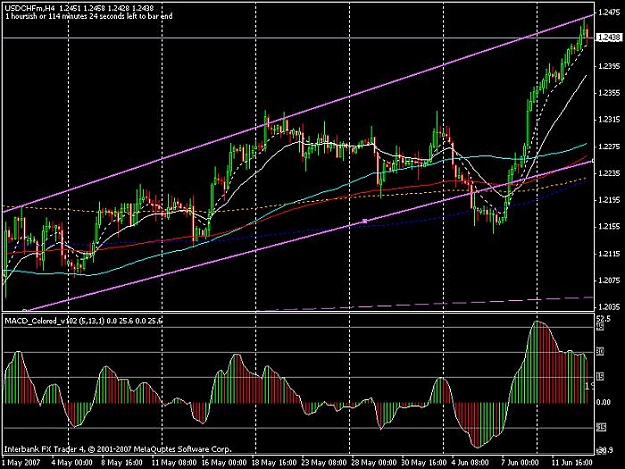This screenshot has width=625, height=469.
Task: Select the small pink anchor marker on lower channel line
Action: point(364,221)
